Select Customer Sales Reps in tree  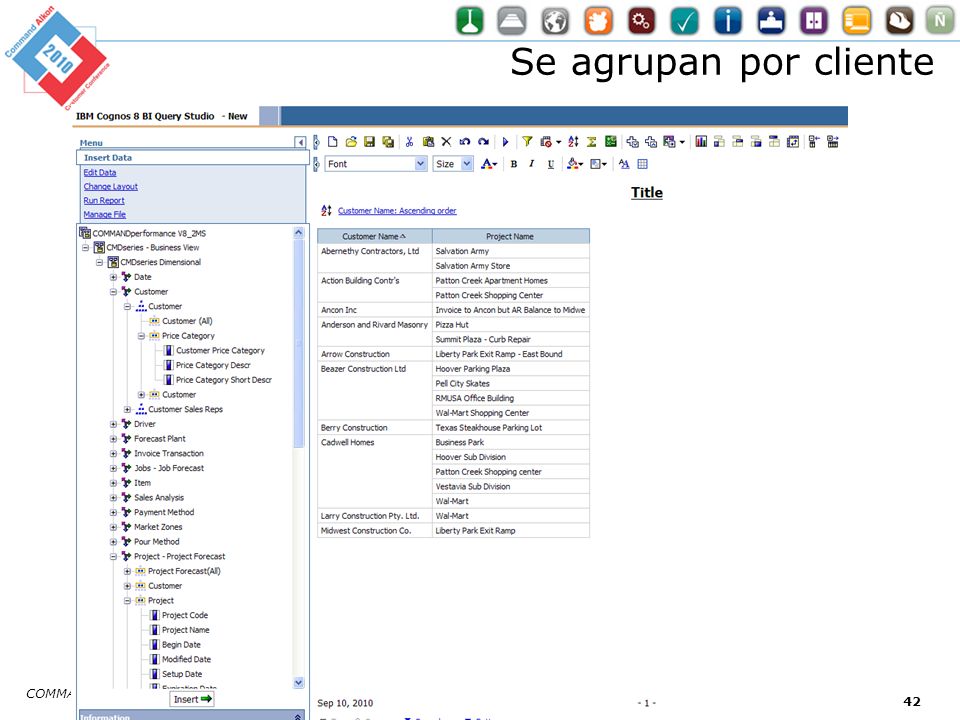(186, 410)
